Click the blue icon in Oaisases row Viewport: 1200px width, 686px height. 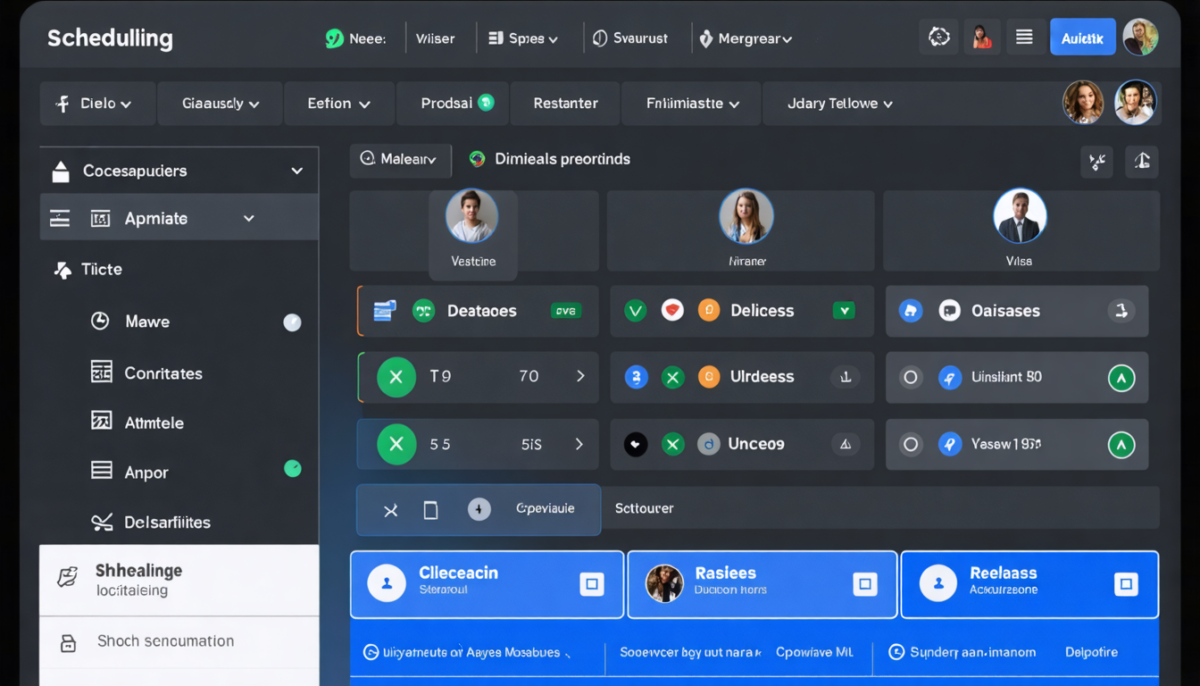910,311
